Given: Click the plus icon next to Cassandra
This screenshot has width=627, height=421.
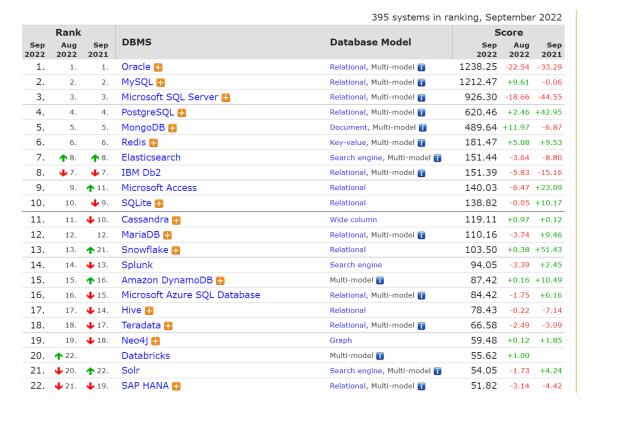Looking at the screenshot, I should point(176,220).
